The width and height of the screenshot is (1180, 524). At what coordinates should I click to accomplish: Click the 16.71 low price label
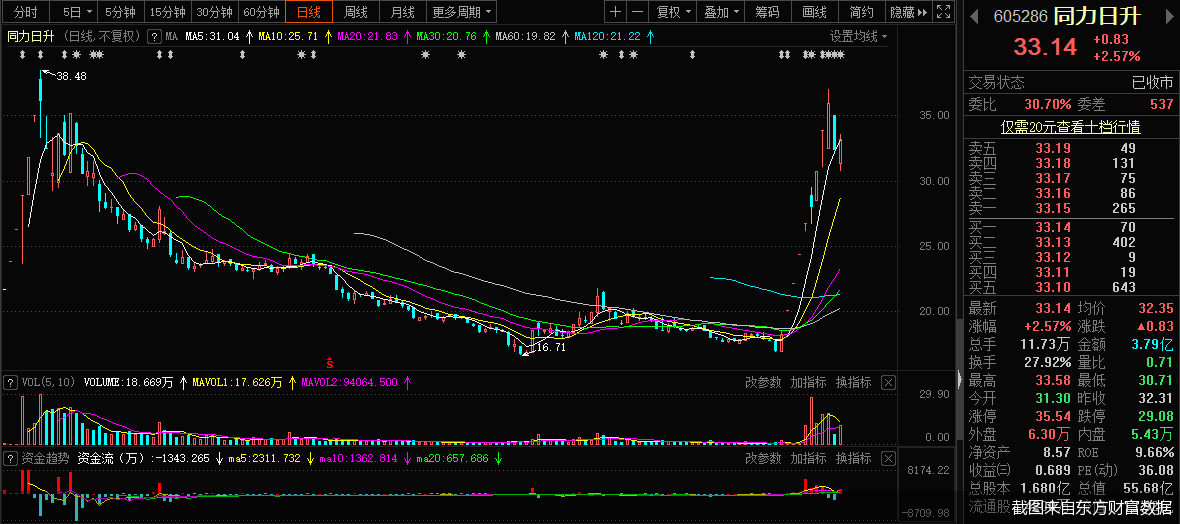pyautogui.click(x=549, y=347)
